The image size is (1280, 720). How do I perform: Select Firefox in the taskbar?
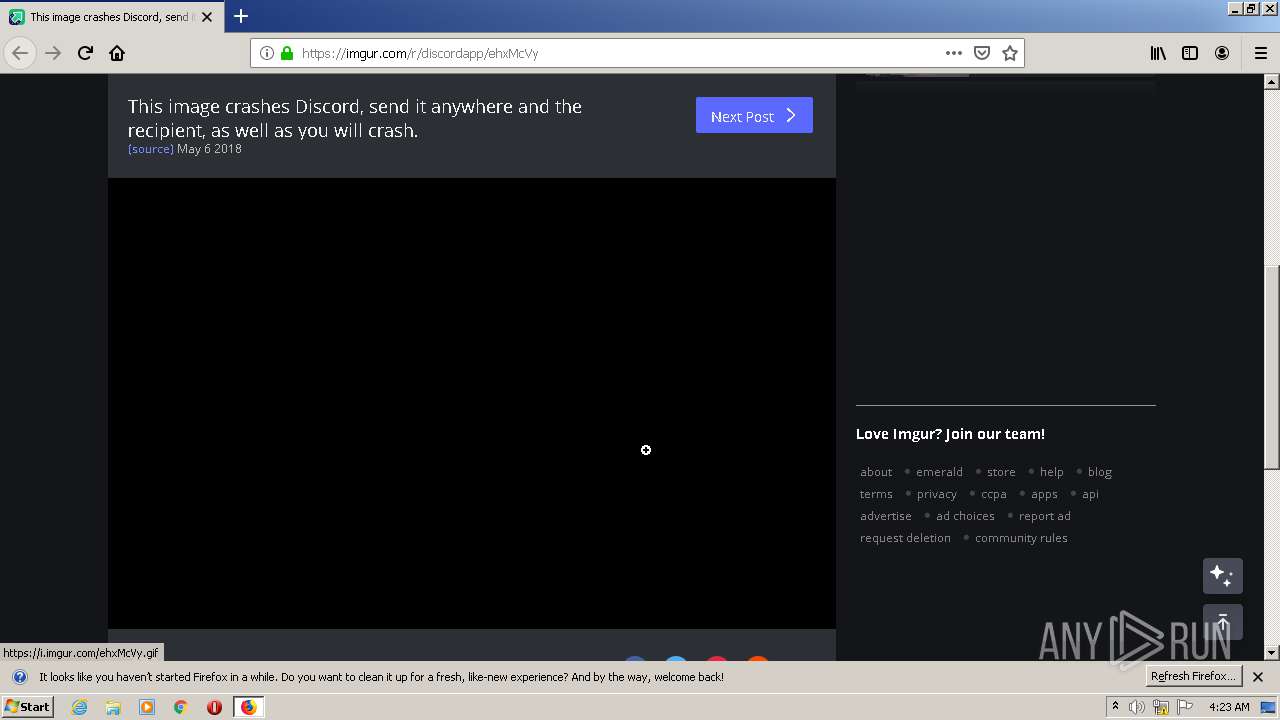(x=248, y=707)
